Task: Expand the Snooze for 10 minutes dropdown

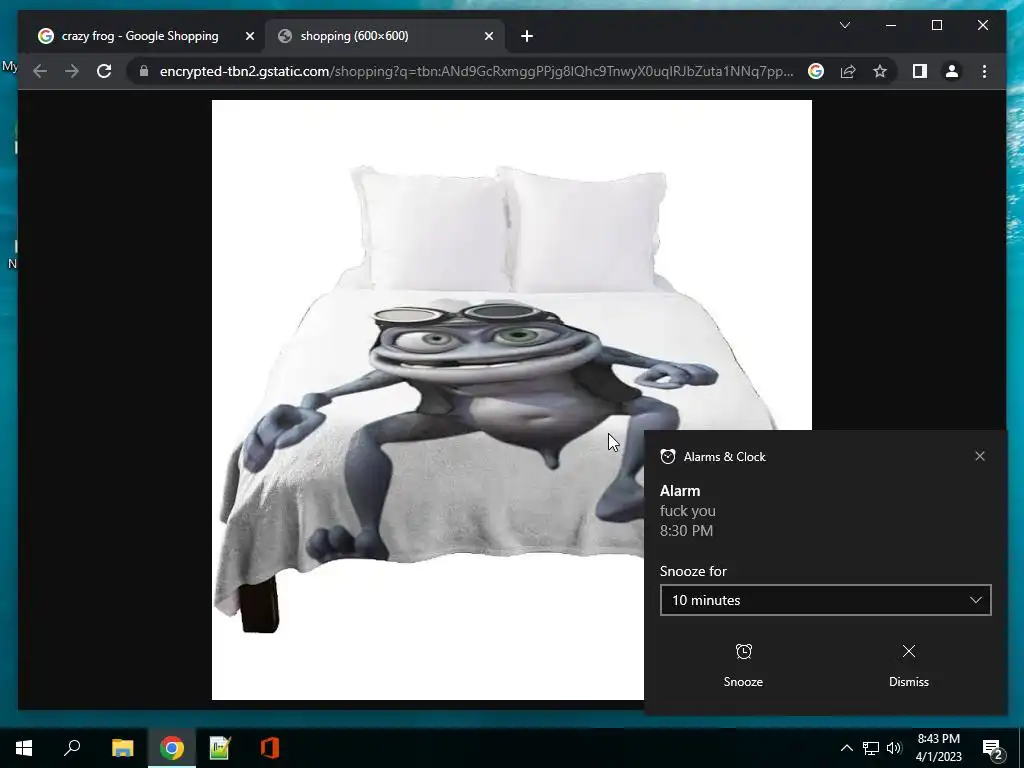Action: coord(825,600)
